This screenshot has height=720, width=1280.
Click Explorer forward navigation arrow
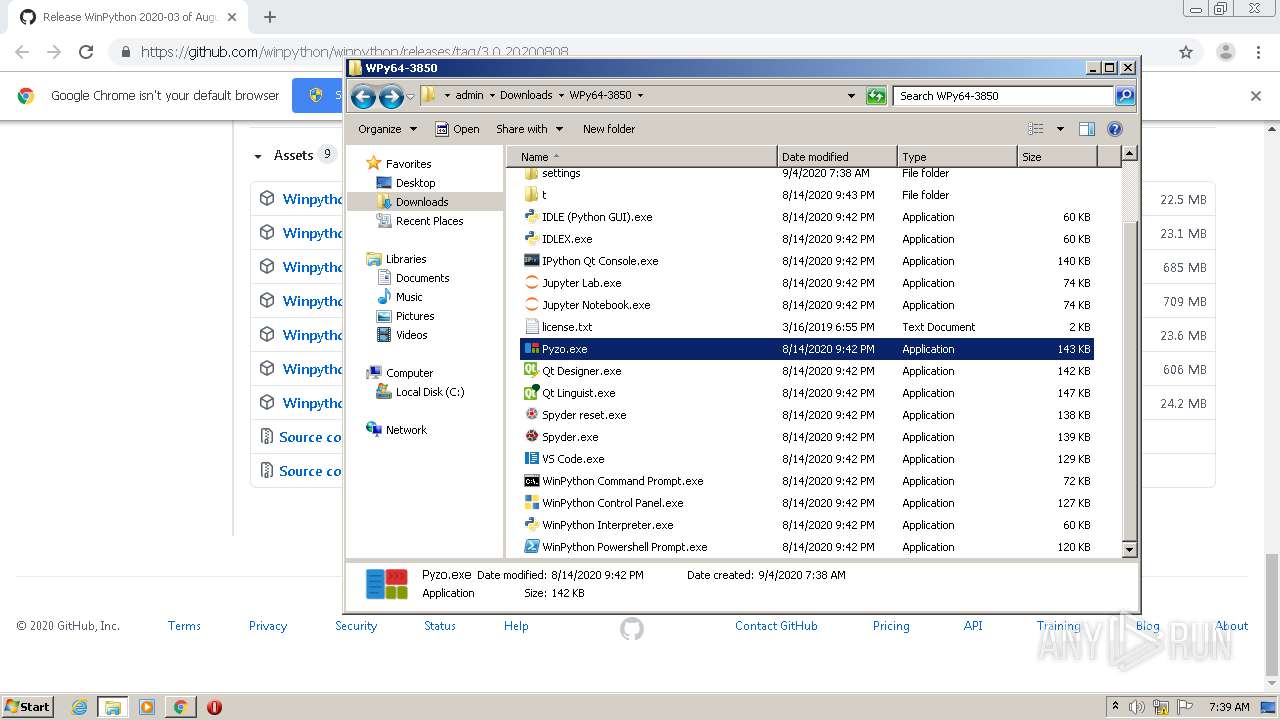pos(391,96)
